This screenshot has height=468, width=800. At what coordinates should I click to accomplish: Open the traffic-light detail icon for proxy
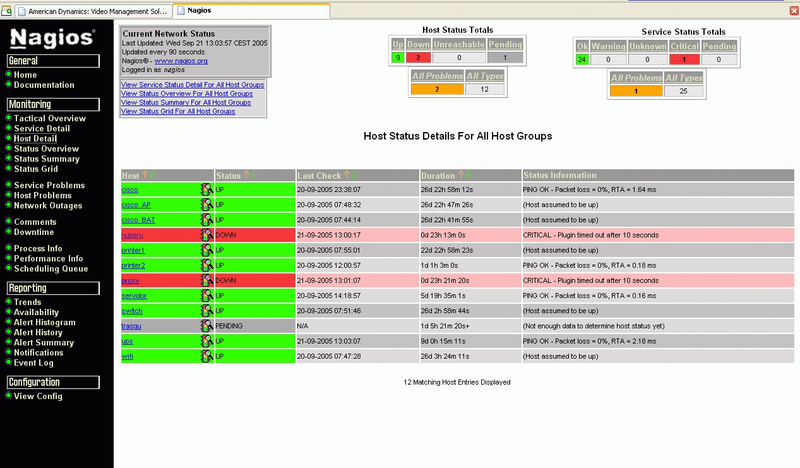(x=206, y=280)
